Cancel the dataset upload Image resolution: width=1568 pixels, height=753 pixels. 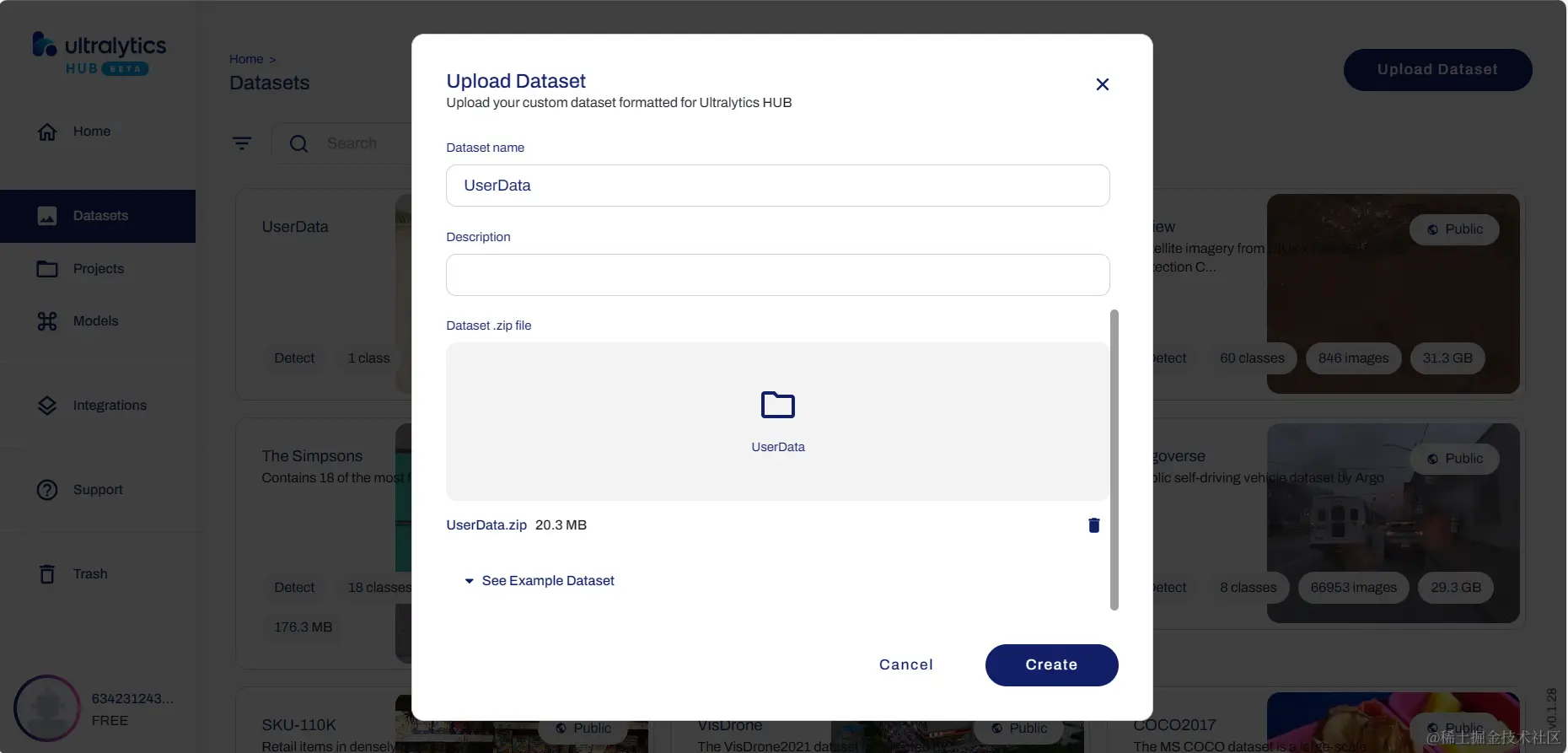click(x=906, y=665)
